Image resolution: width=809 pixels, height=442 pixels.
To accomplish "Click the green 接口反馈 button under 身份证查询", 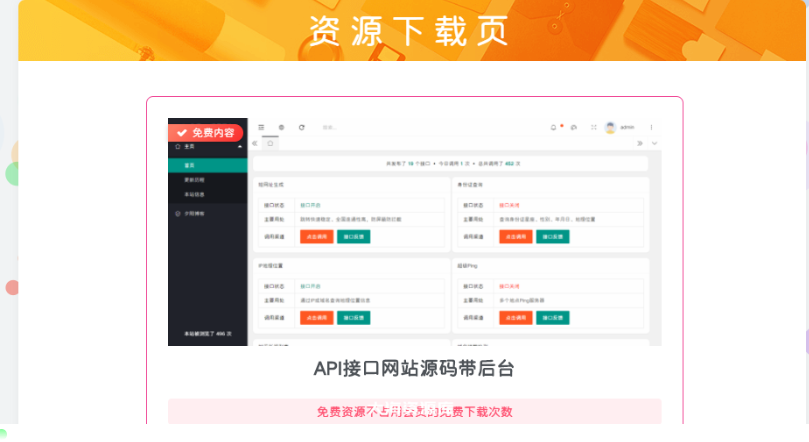I will [553, 237].
